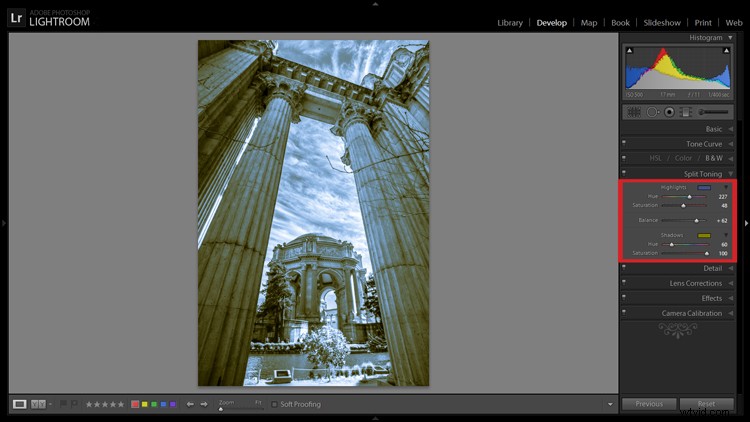This screenshot has width=750, height=422.
Task: Apply the red color label
Action: pyautogui.click(x=135, y=404)
